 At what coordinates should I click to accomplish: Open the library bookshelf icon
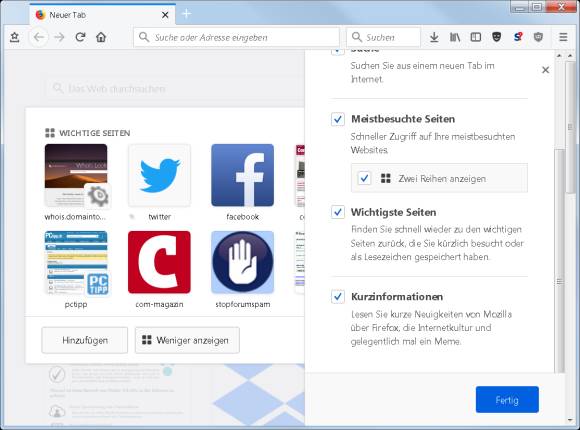click(455, 37)
